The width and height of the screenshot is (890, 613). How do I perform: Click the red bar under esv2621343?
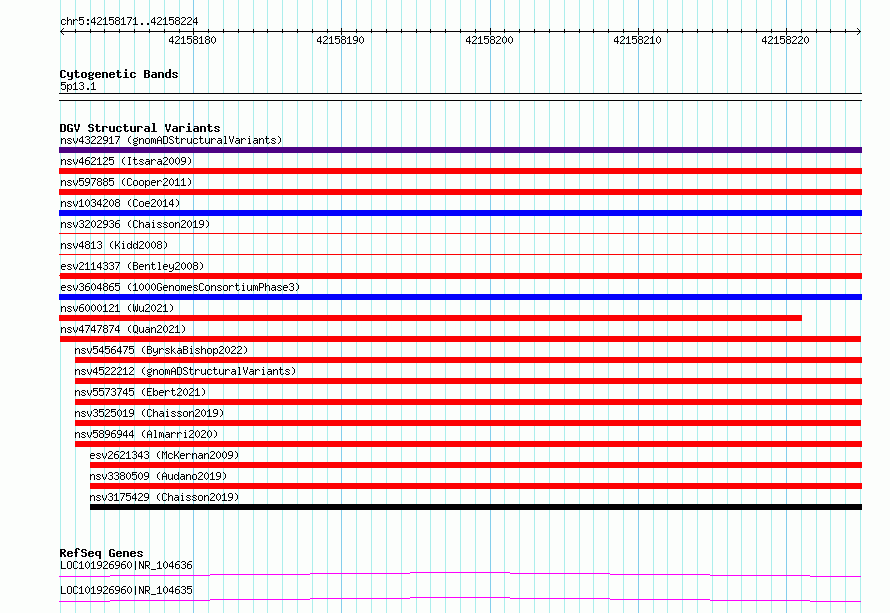(x=476, y=465)
